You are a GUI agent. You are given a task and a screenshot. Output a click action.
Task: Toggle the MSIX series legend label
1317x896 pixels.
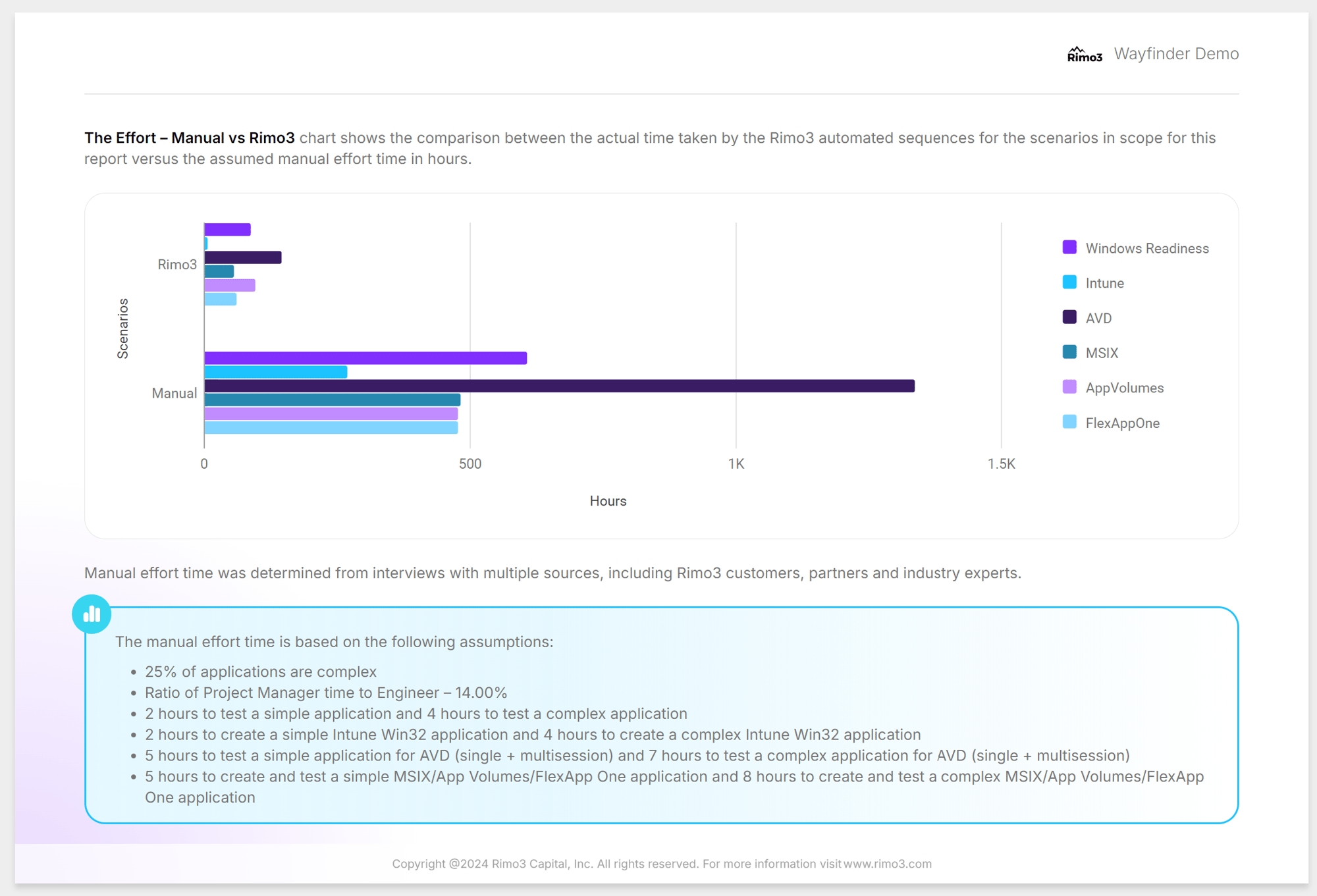click(x=1102, y=353)
